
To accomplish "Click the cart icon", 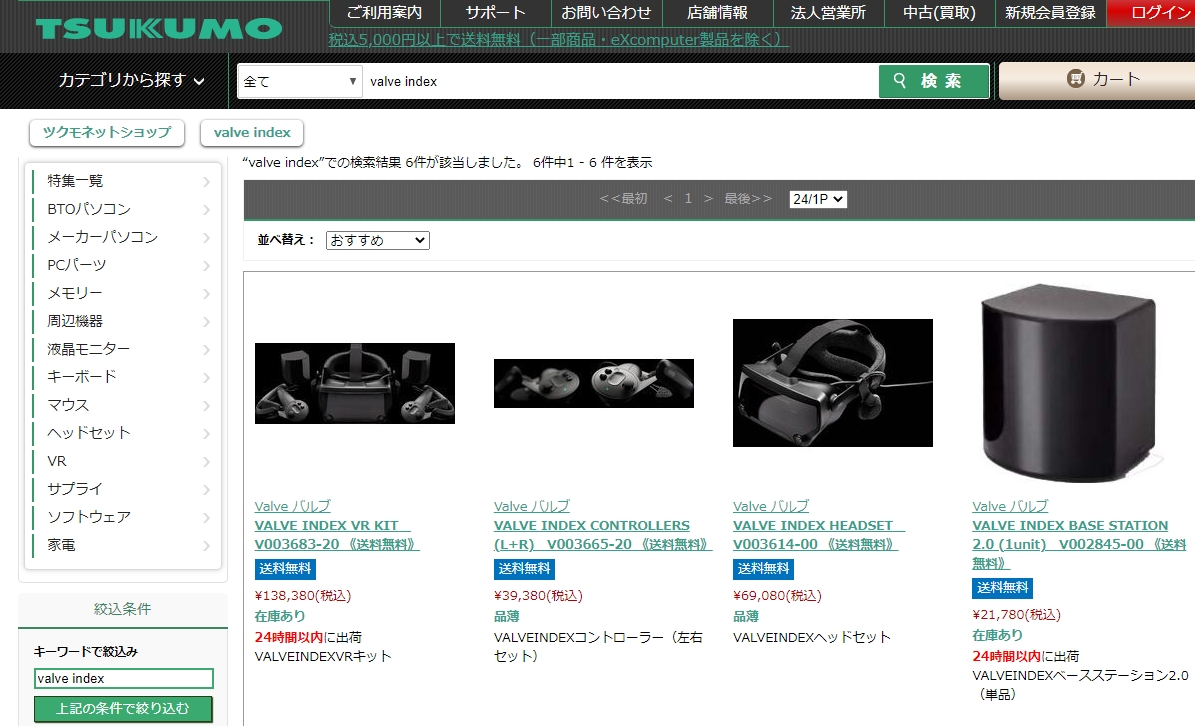I will click(x=1075, y=78).
